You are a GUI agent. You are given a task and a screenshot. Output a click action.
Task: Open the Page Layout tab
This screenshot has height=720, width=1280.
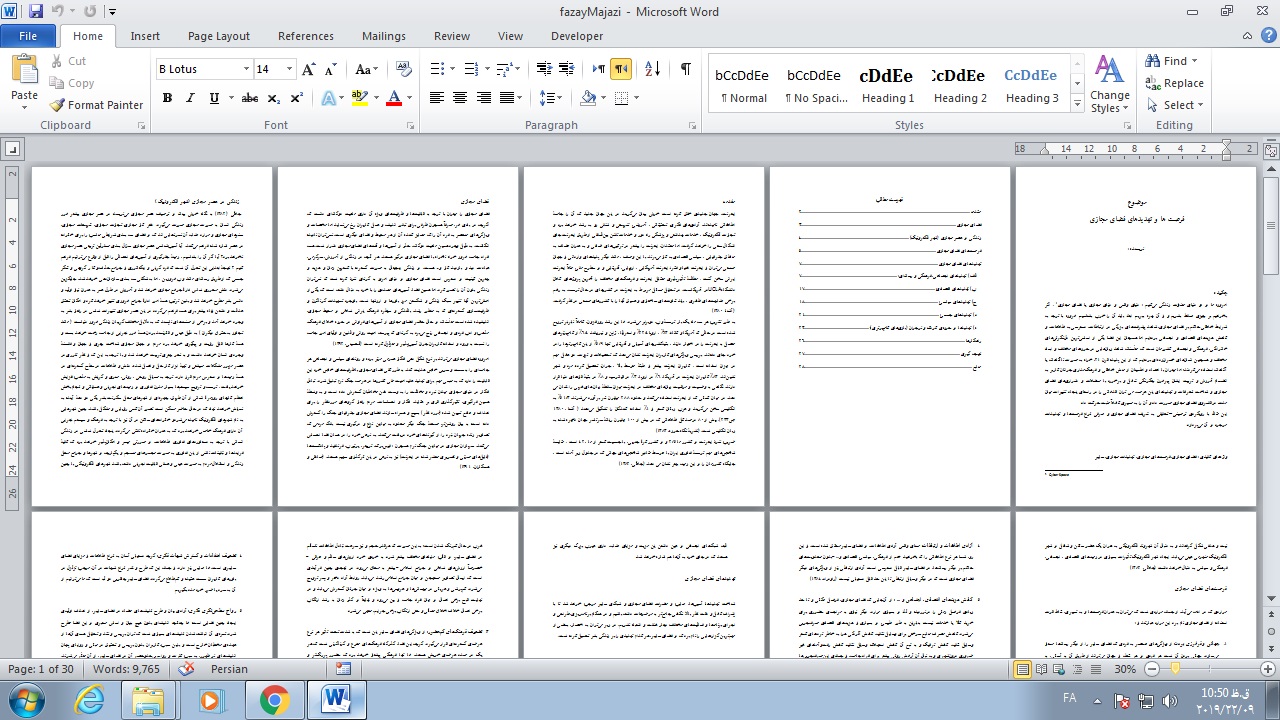point(219,36)
